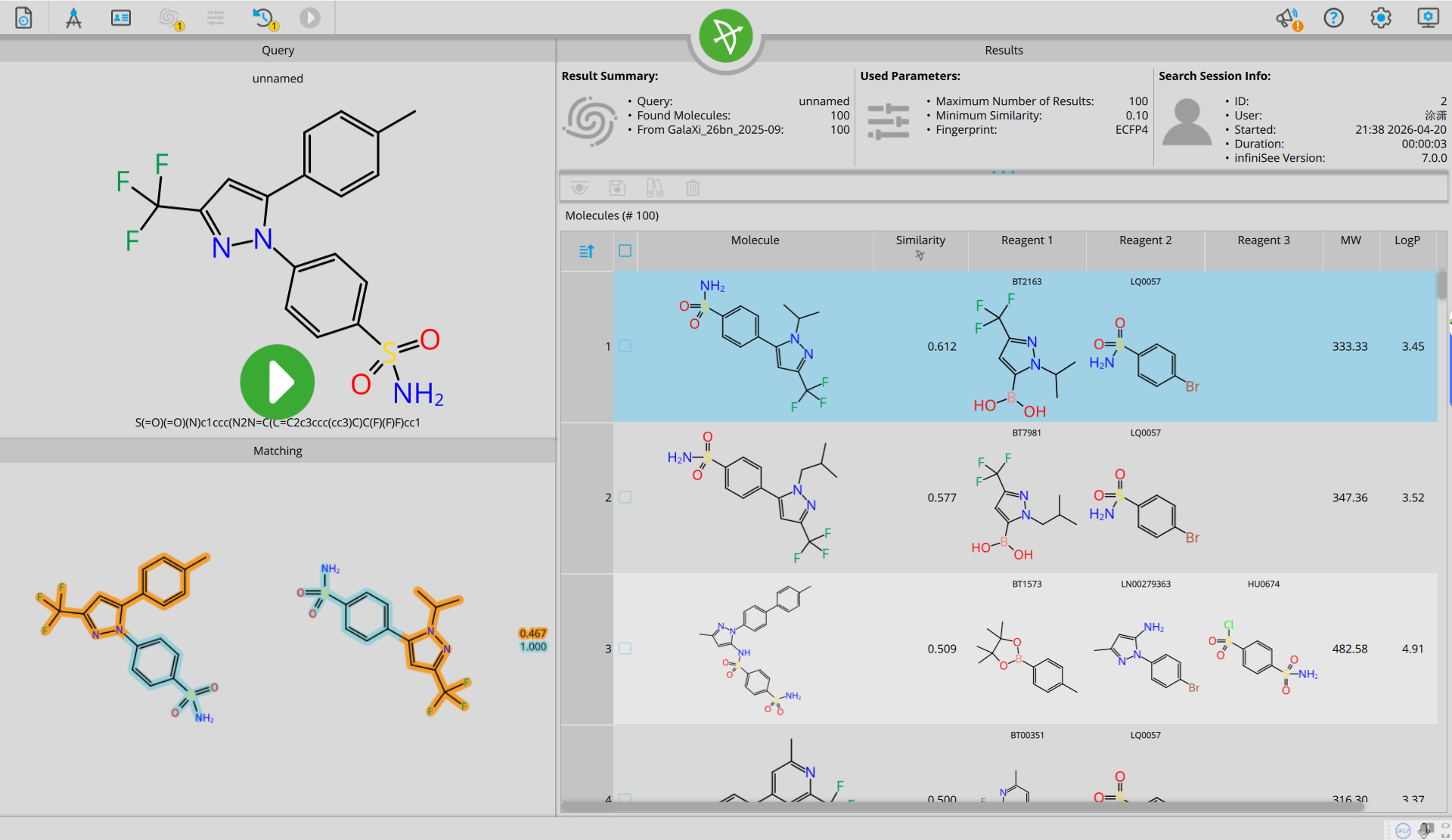1452x840 pixels.
Task: Click the green infiniSee logo emblem
Action: 726,36
